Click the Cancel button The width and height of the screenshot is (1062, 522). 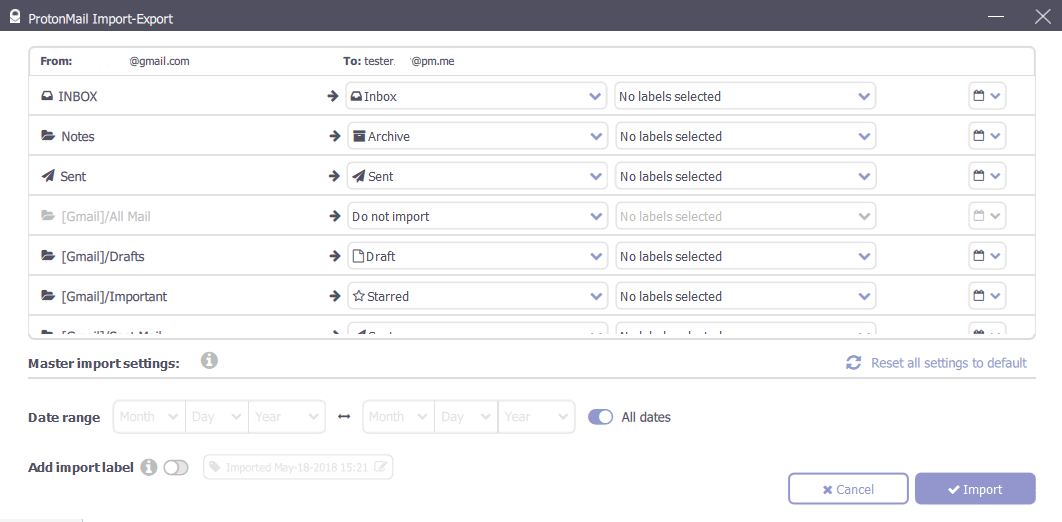tap(848, 489)
